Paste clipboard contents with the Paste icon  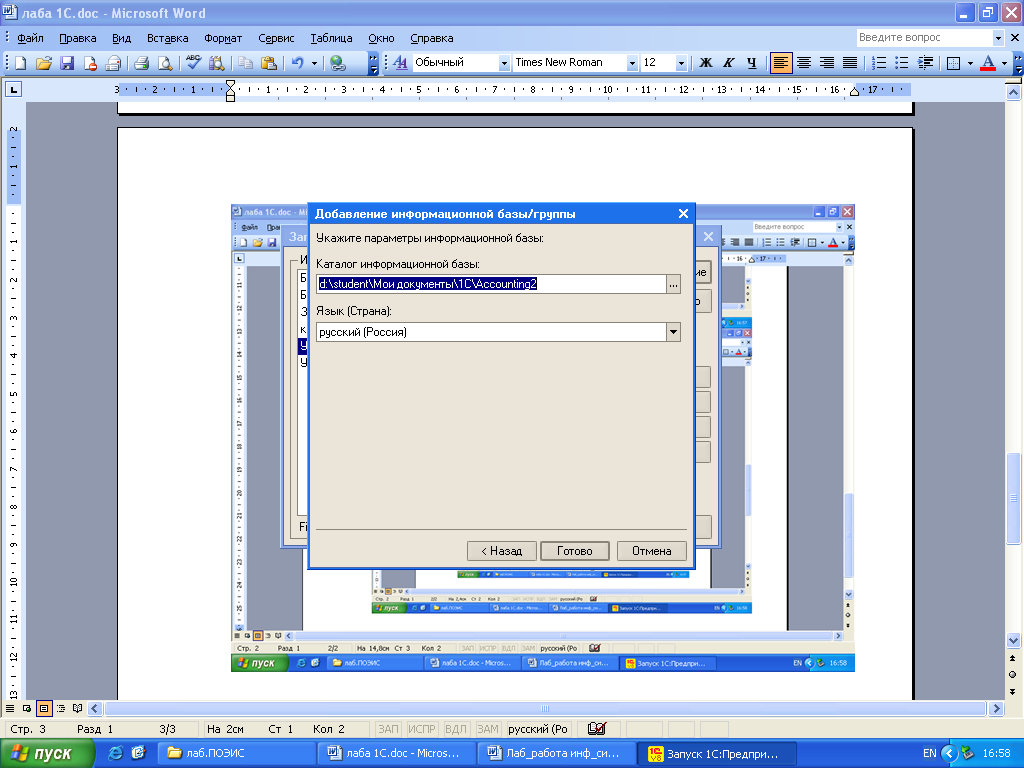(268, 63)
